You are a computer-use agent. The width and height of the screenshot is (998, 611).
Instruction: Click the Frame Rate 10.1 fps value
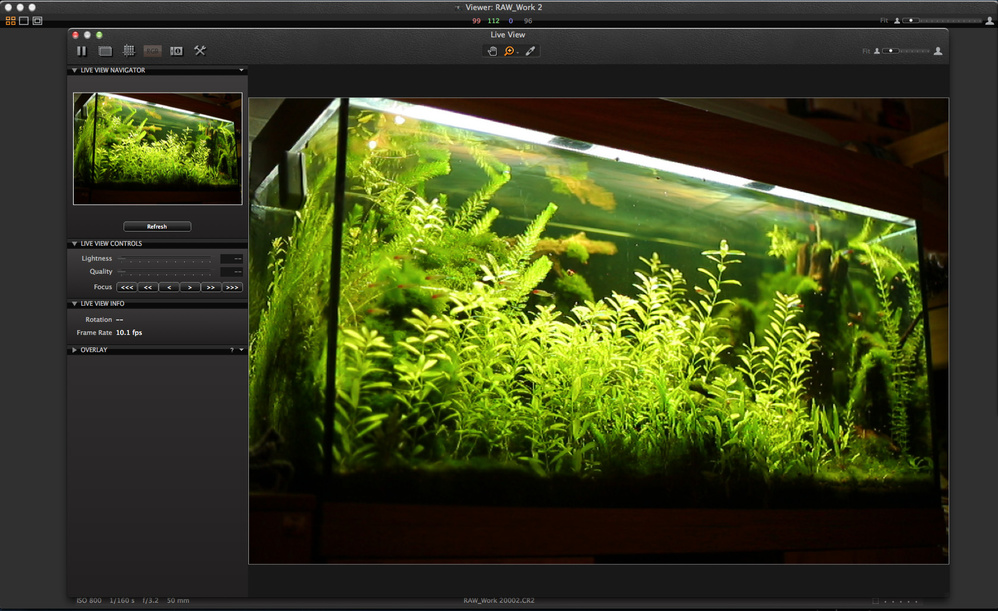point(129,333)
